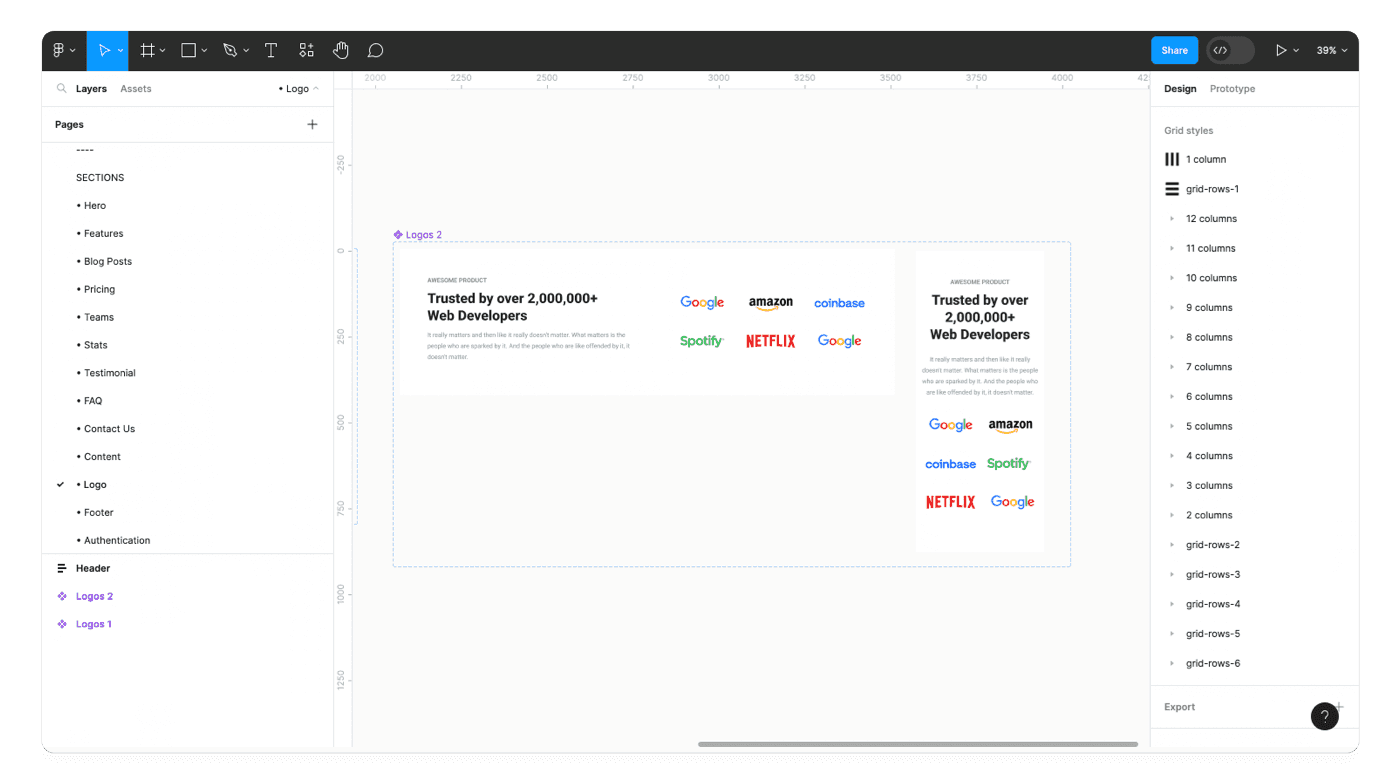Open present options chevron
This screenshot has width=1400, height=779.
(x=1296, y=51)
